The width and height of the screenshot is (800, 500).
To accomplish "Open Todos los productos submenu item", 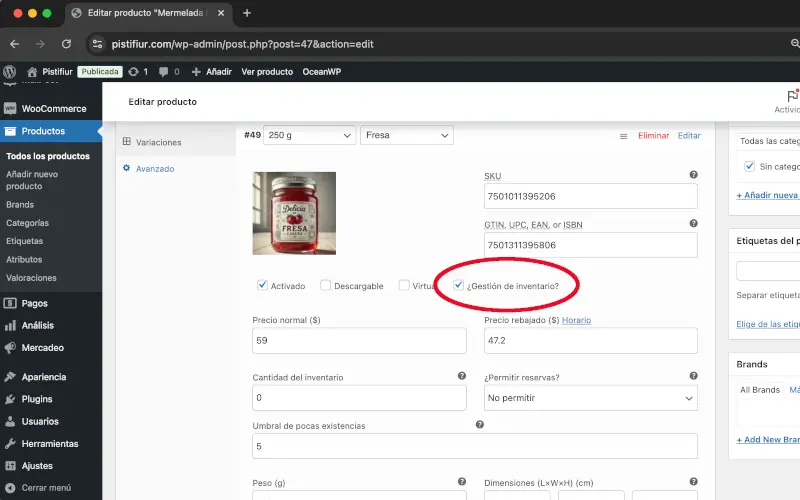I will pos(48,156).
